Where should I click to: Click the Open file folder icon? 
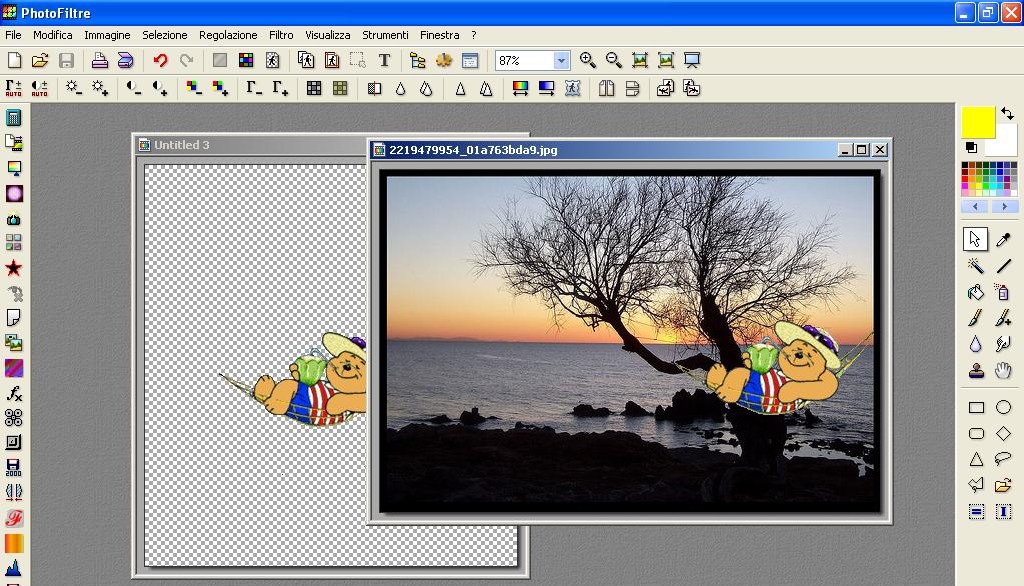pos(40,61)
